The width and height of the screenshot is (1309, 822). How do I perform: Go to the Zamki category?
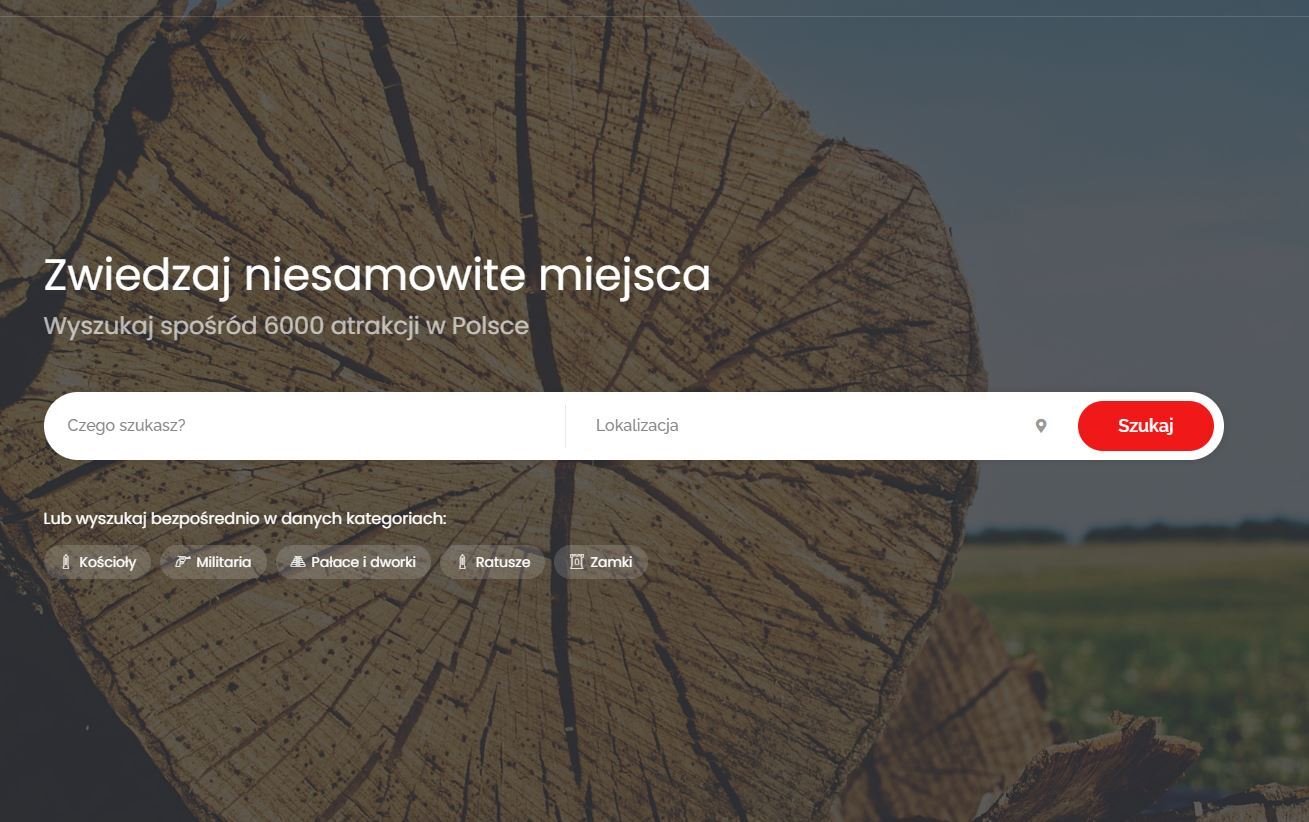(611, 562)
